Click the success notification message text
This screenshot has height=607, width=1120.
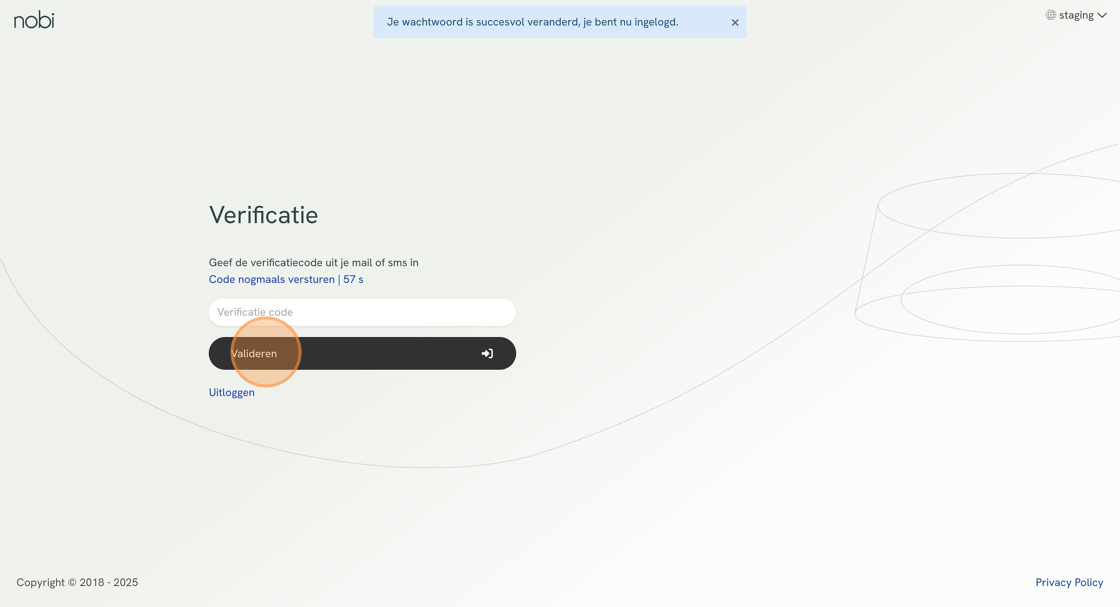532,22
